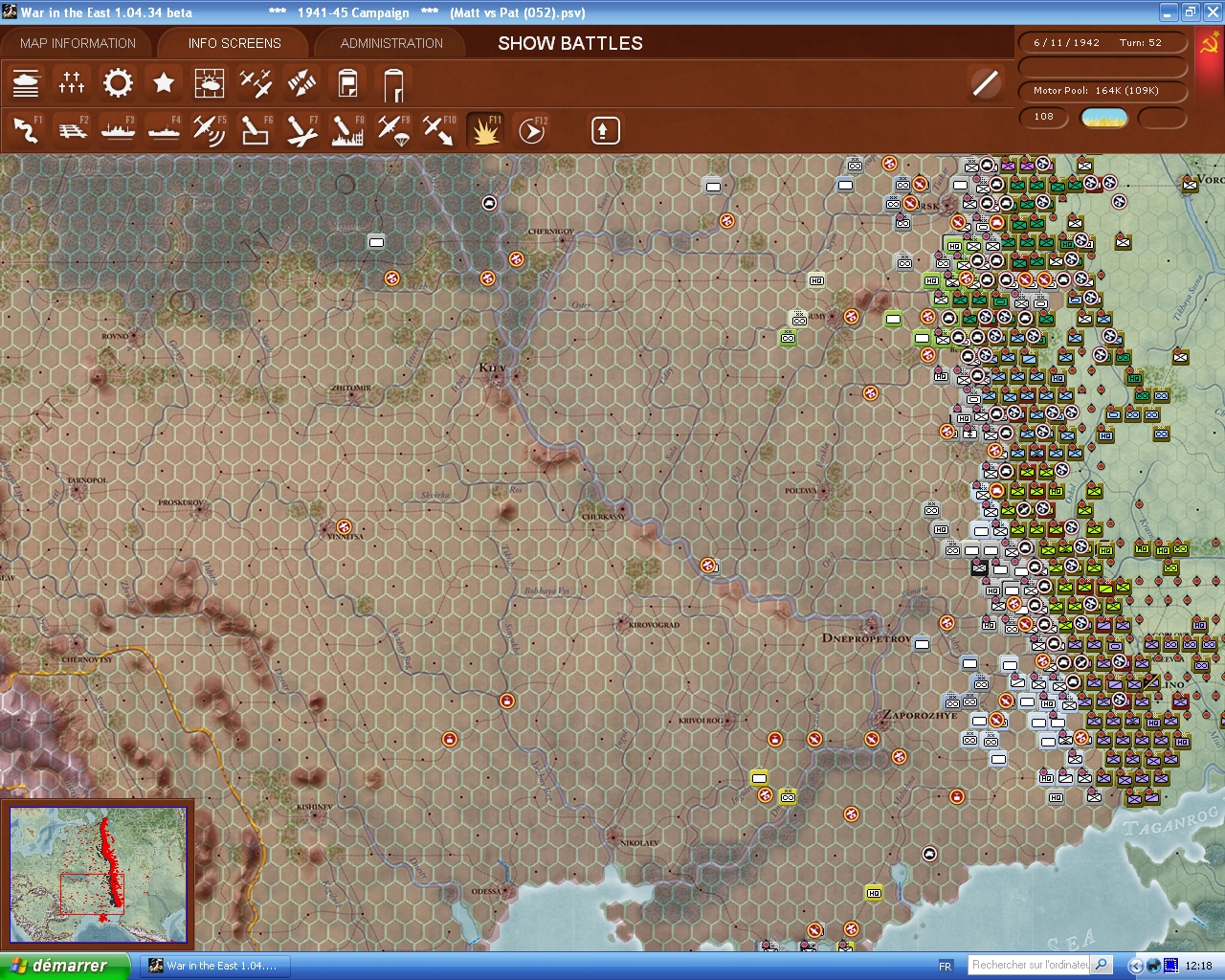1225x980 pixels.
Task: Click the taskbar clock showing 12:18
Action: pos(1198,966)
